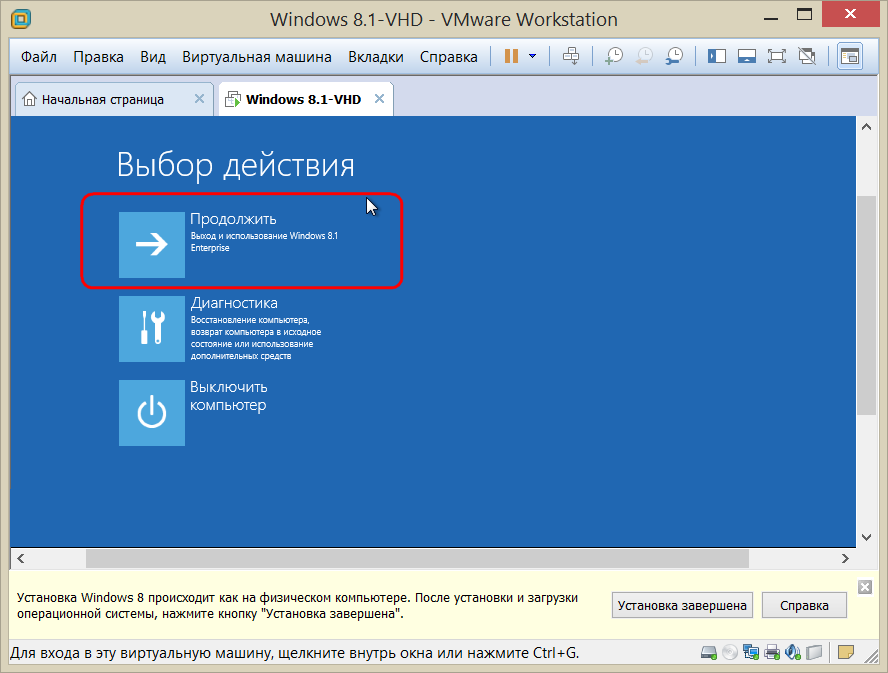Click the Unity mode icon
888x673 pixels.
807,56
